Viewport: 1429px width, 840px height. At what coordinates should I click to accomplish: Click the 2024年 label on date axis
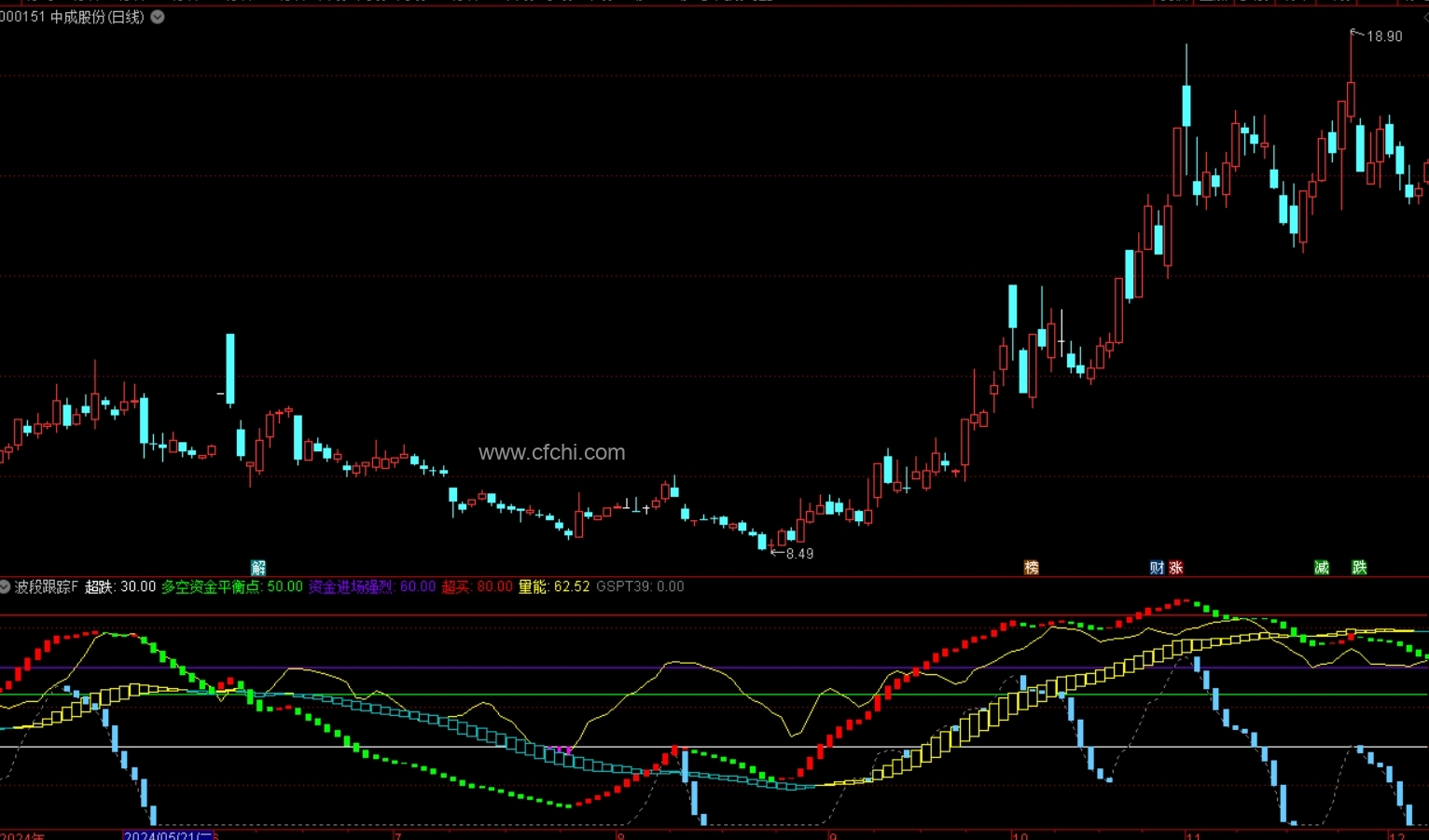(x=22, y=835)
